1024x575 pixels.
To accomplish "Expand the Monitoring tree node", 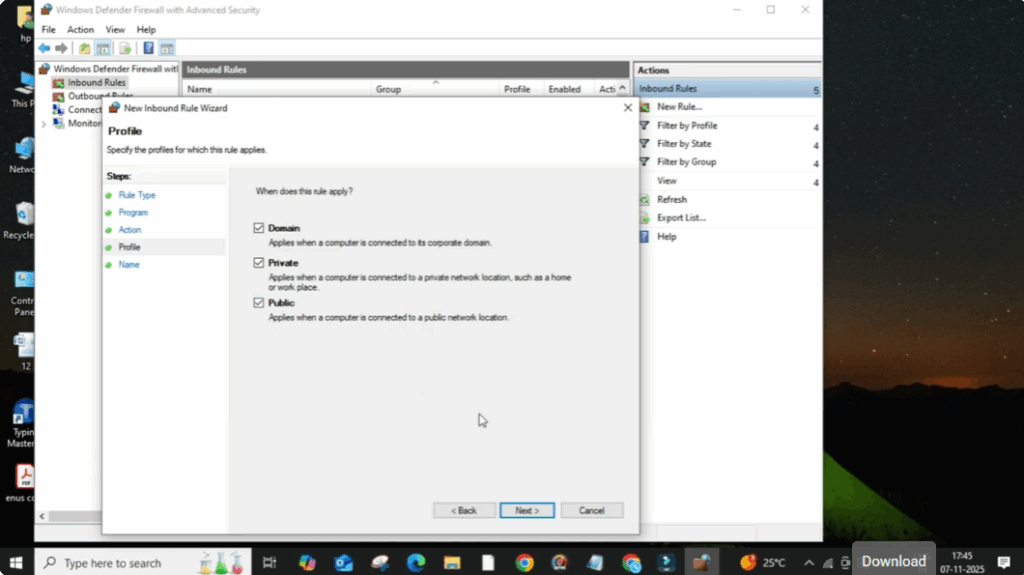I will tap(44, 124).
